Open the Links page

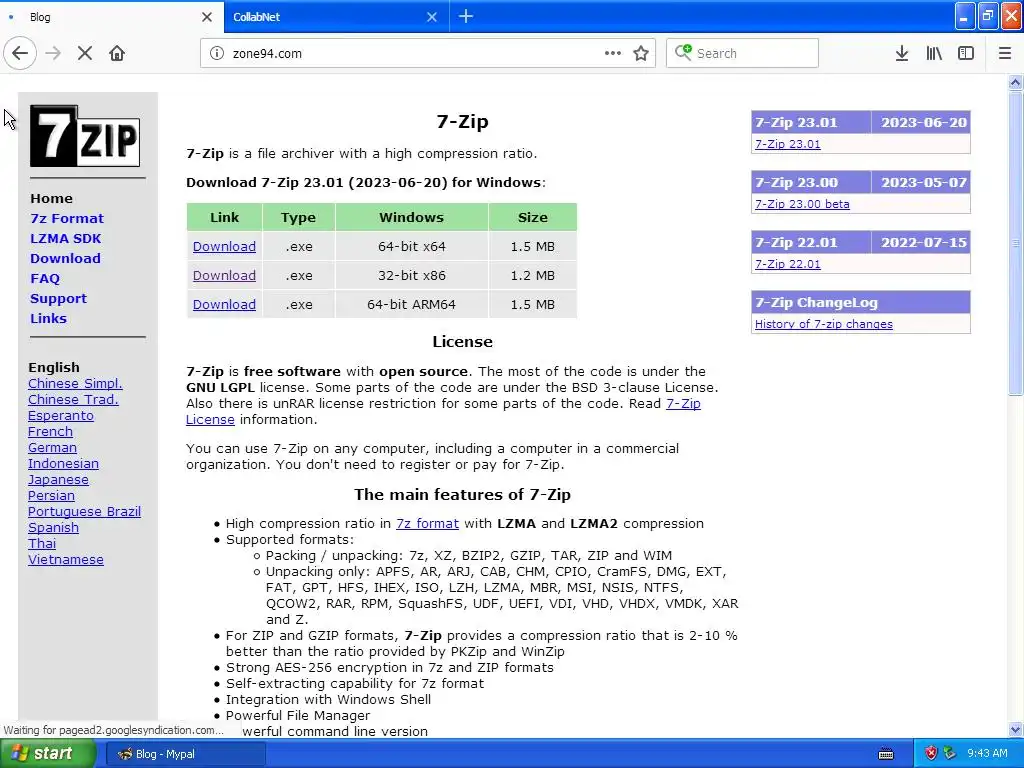coord(48,319)
